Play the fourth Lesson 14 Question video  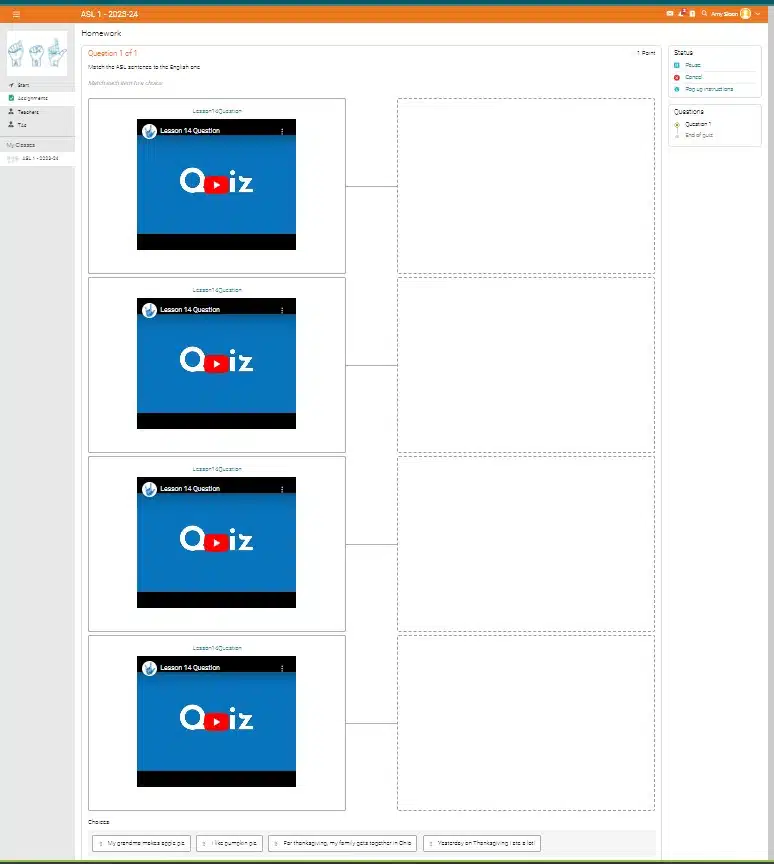(x=216, y=722)
